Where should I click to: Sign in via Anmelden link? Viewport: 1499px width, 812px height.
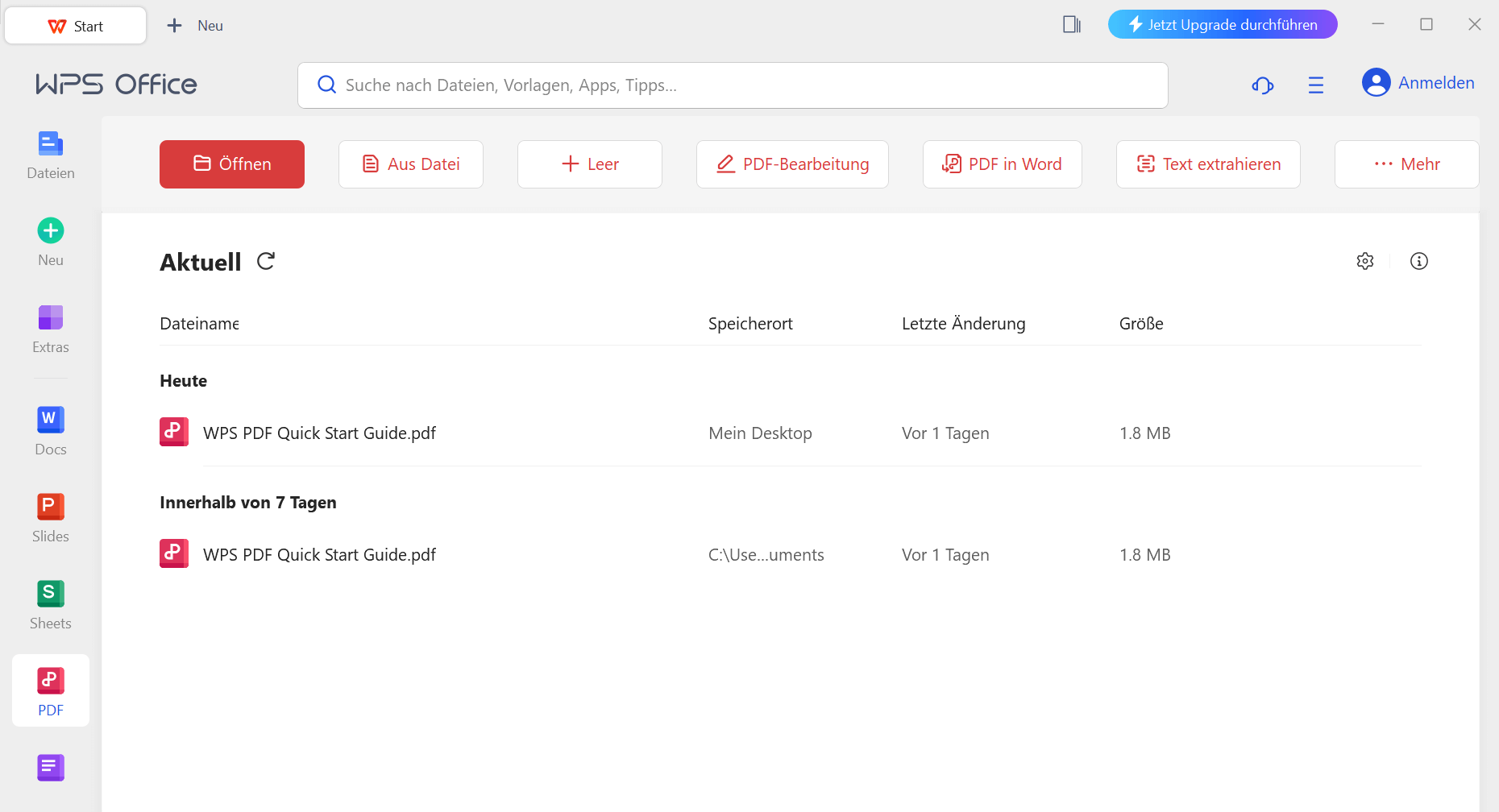[x=1436, y=83]
